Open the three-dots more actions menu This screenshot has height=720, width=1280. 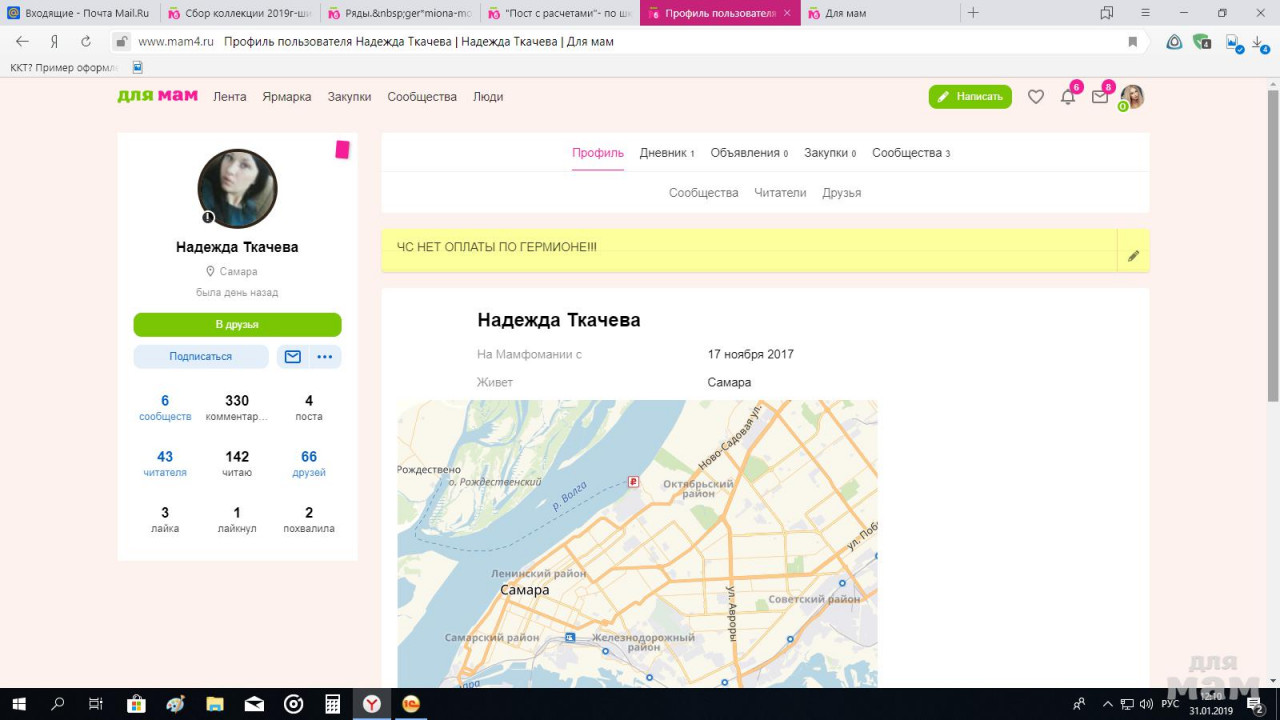(x=325, y=357)
